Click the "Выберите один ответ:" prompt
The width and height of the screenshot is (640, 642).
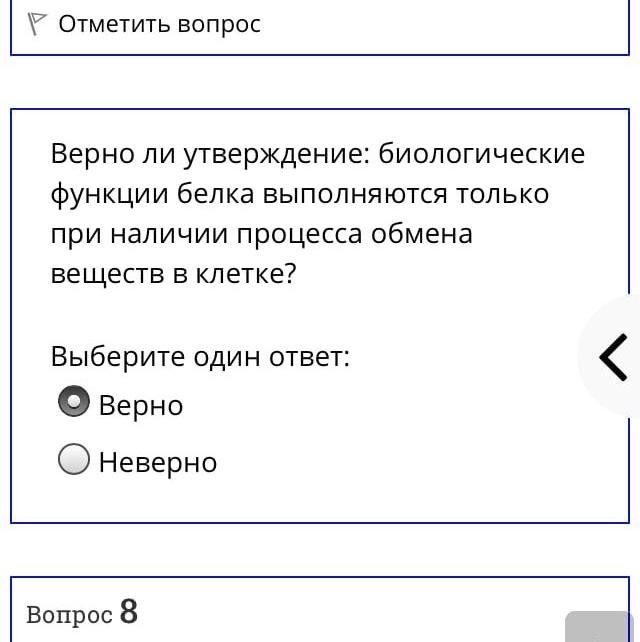point(200,357)
